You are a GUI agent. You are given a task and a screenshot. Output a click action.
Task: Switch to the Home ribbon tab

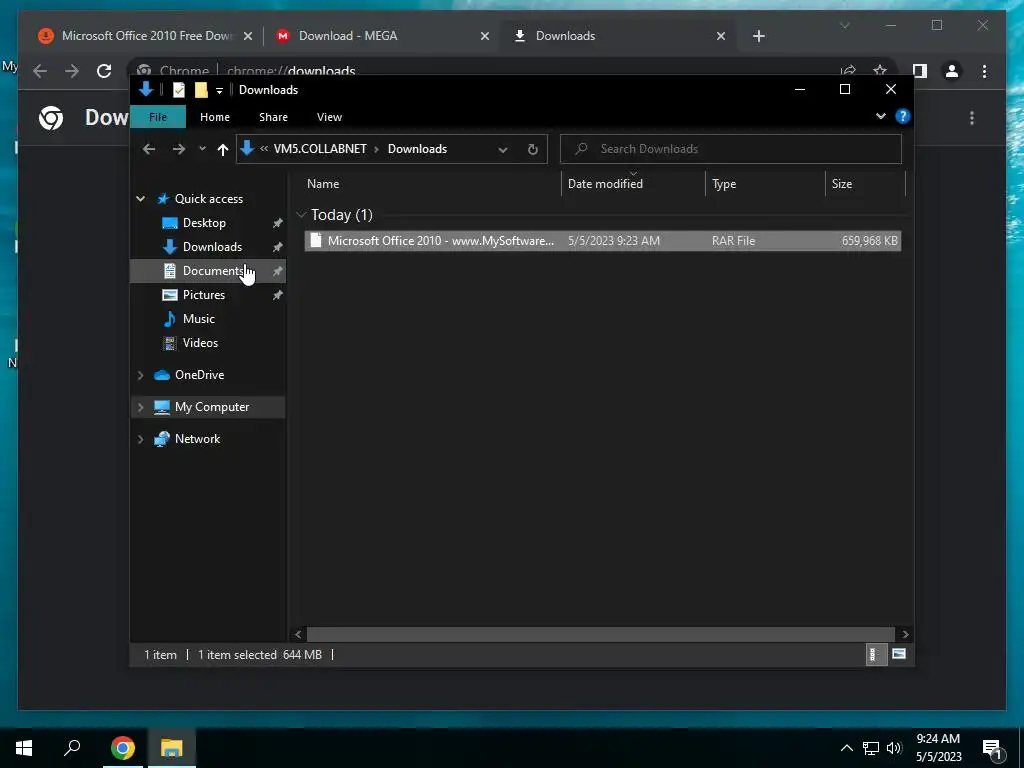click(215, 117)
